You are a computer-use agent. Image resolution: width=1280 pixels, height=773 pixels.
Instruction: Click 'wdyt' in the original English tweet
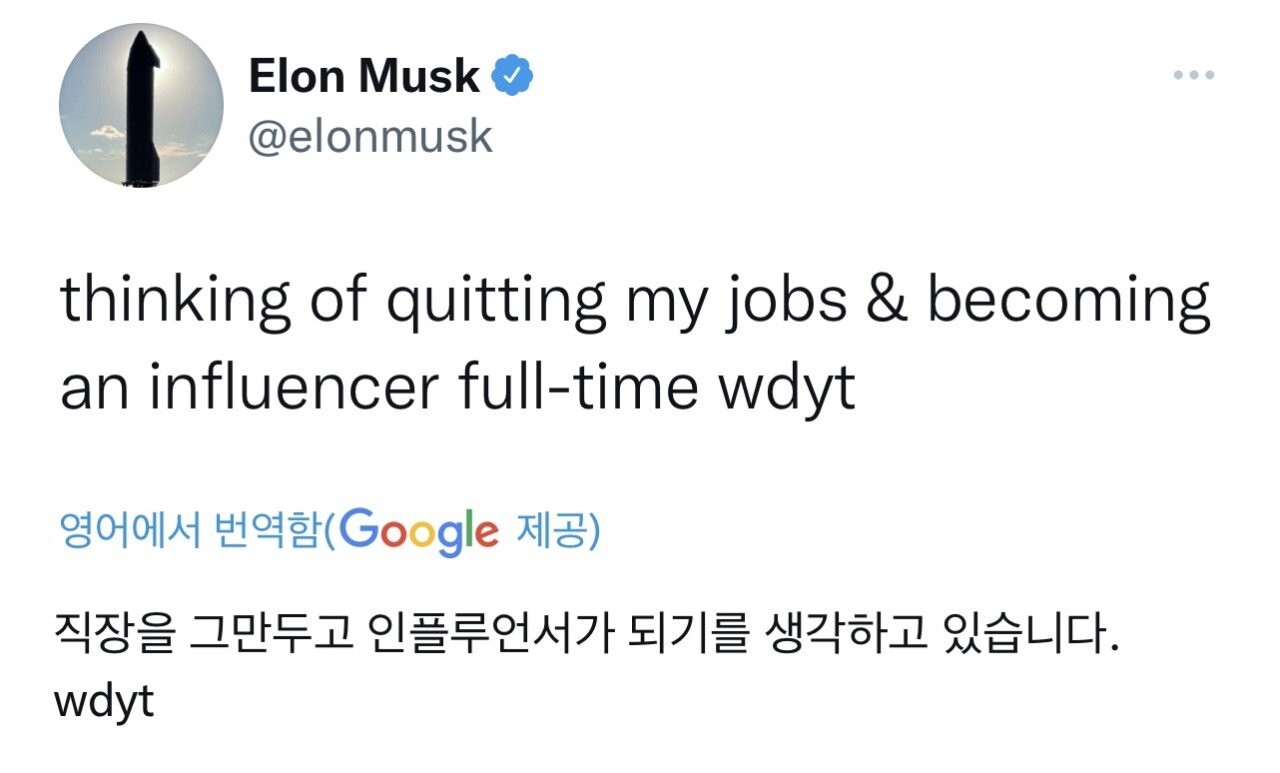pos(788,389)
